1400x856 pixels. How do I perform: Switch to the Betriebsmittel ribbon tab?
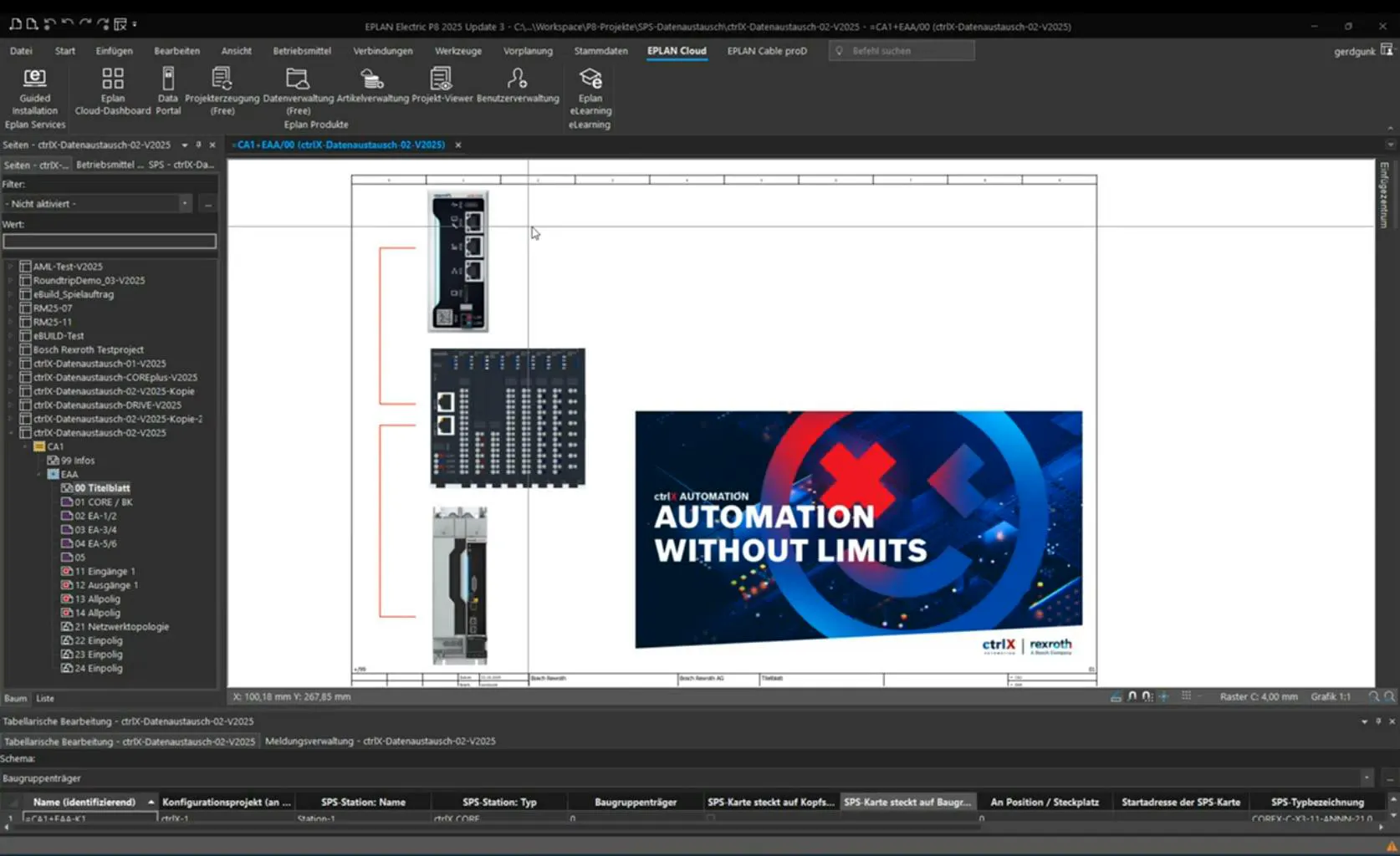(302, 51)
